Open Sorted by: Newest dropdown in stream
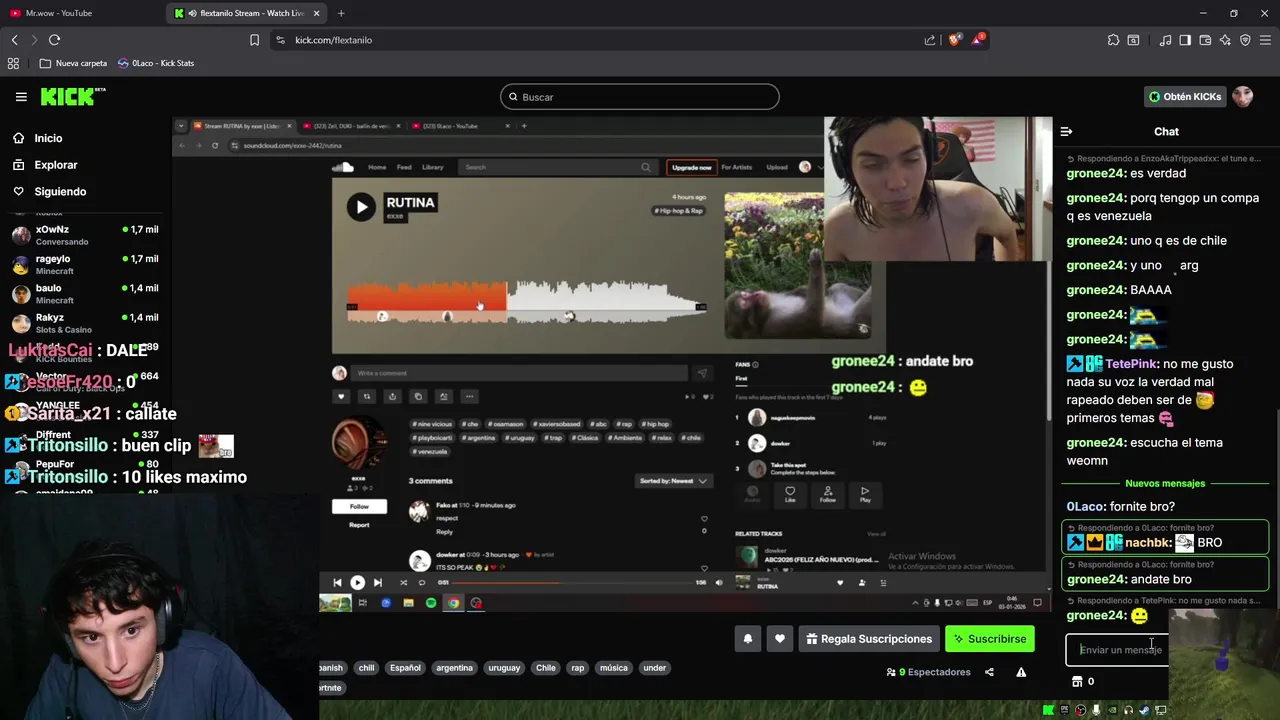The image size is (1280, 720). tap(674, 481)
